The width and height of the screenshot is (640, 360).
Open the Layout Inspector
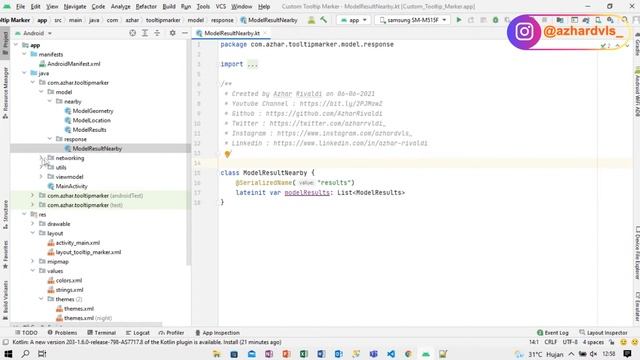[x=603, y=333]
